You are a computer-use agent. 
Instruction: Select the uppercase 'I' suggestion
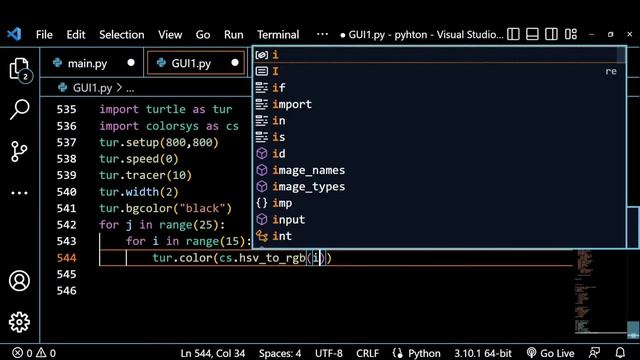click(439, 71)
